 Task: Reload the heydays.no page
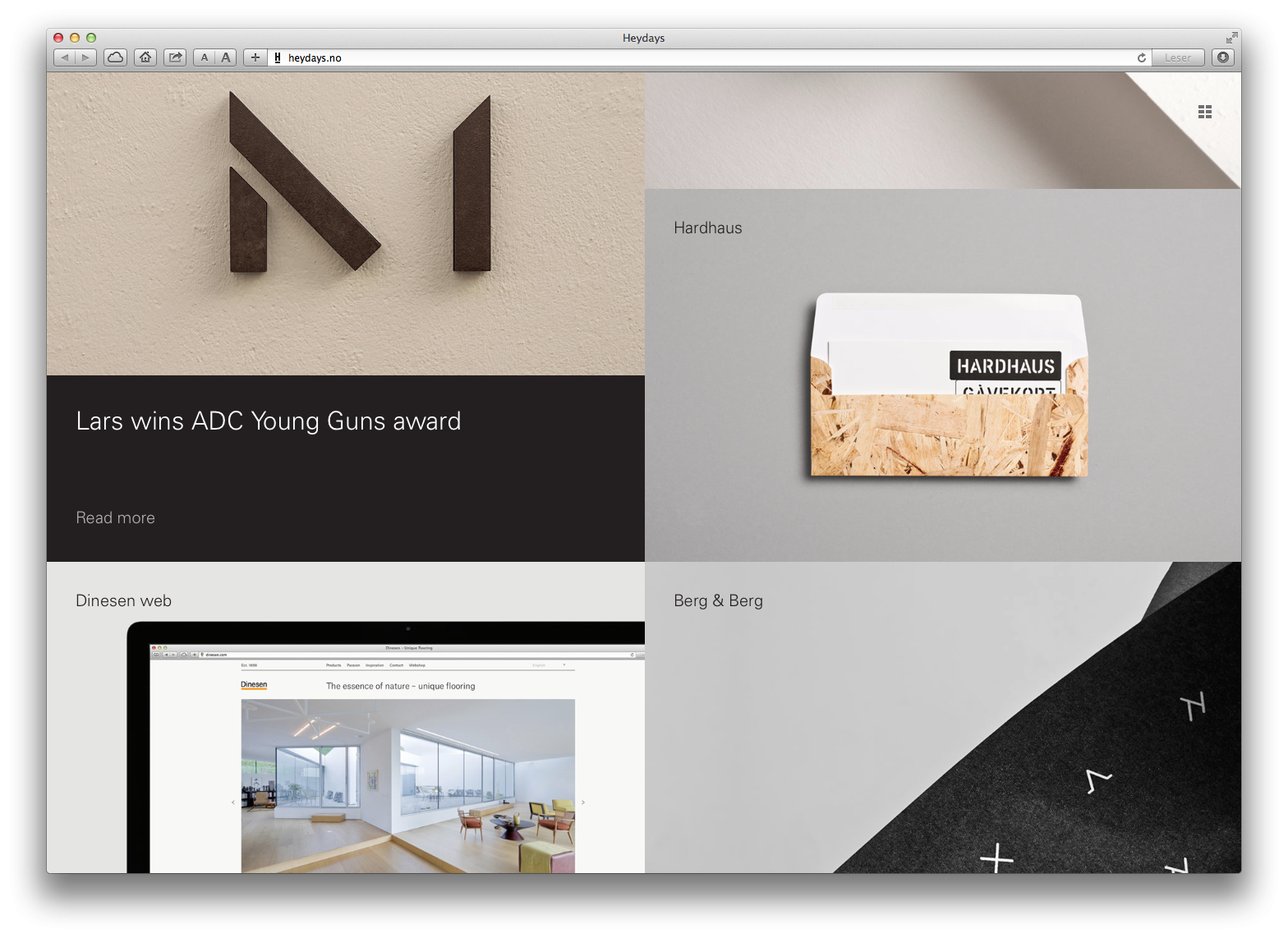click(x=1141, y=57)
